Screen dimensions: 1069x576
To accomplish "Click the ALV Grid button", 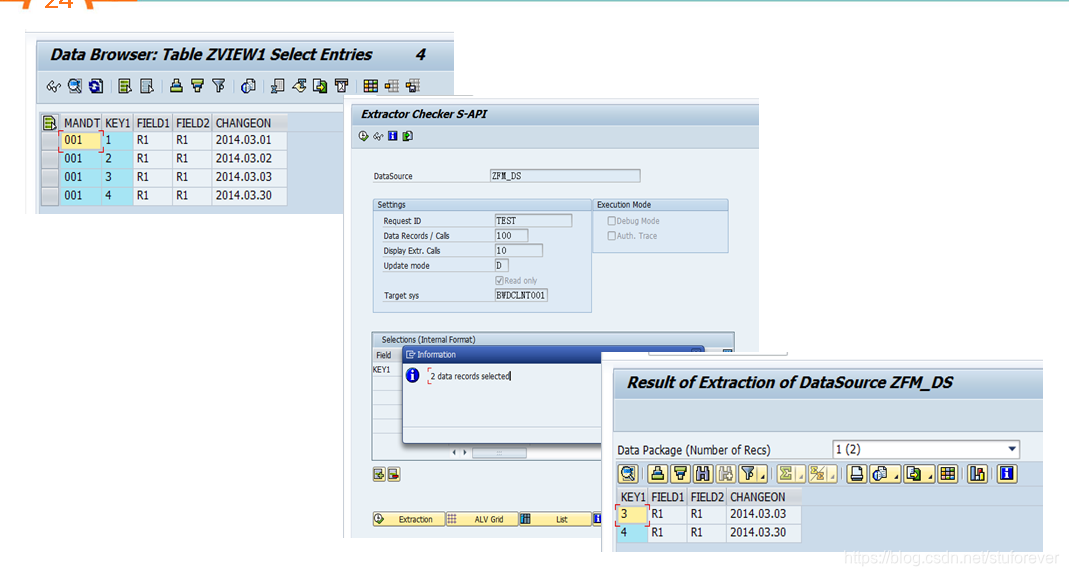I will [482, 519].
